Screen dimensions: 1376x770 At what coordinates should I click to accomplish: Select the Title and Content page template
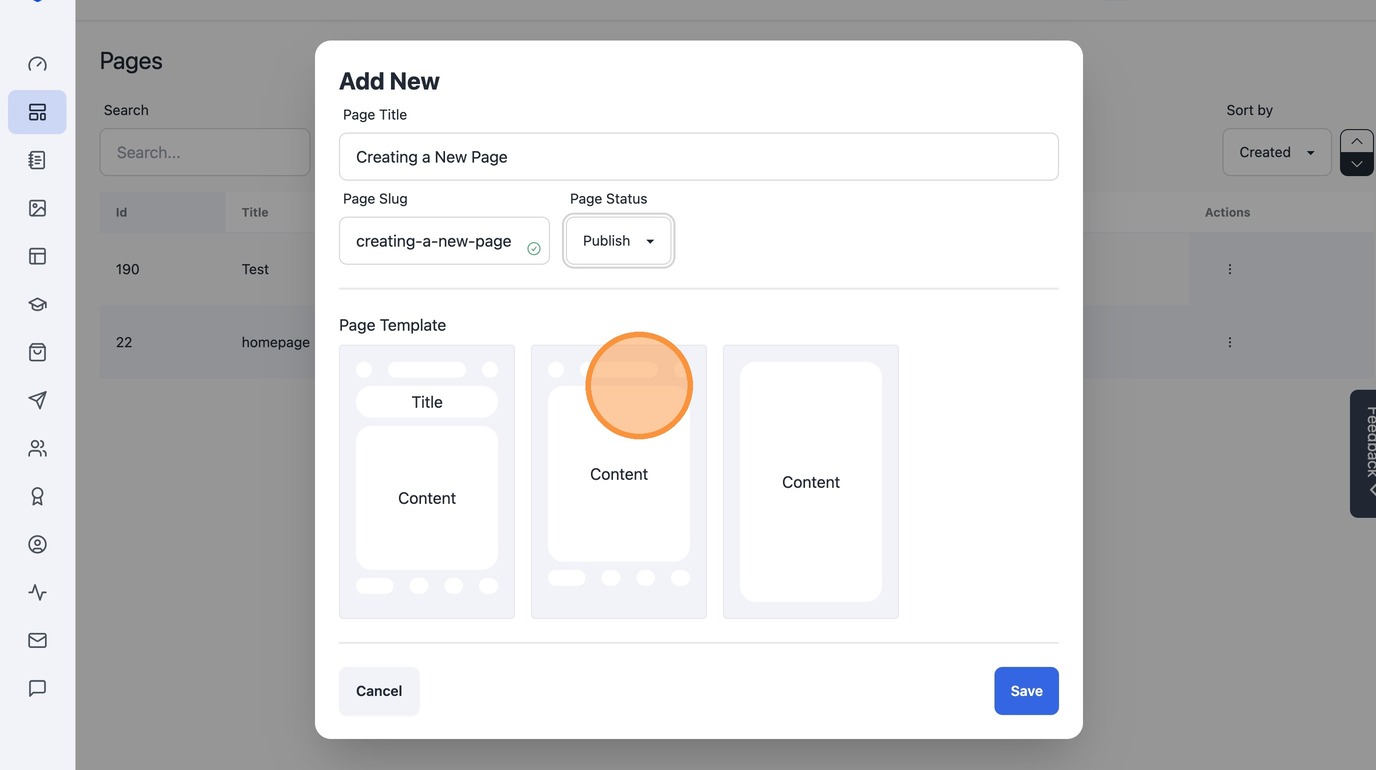427,482
